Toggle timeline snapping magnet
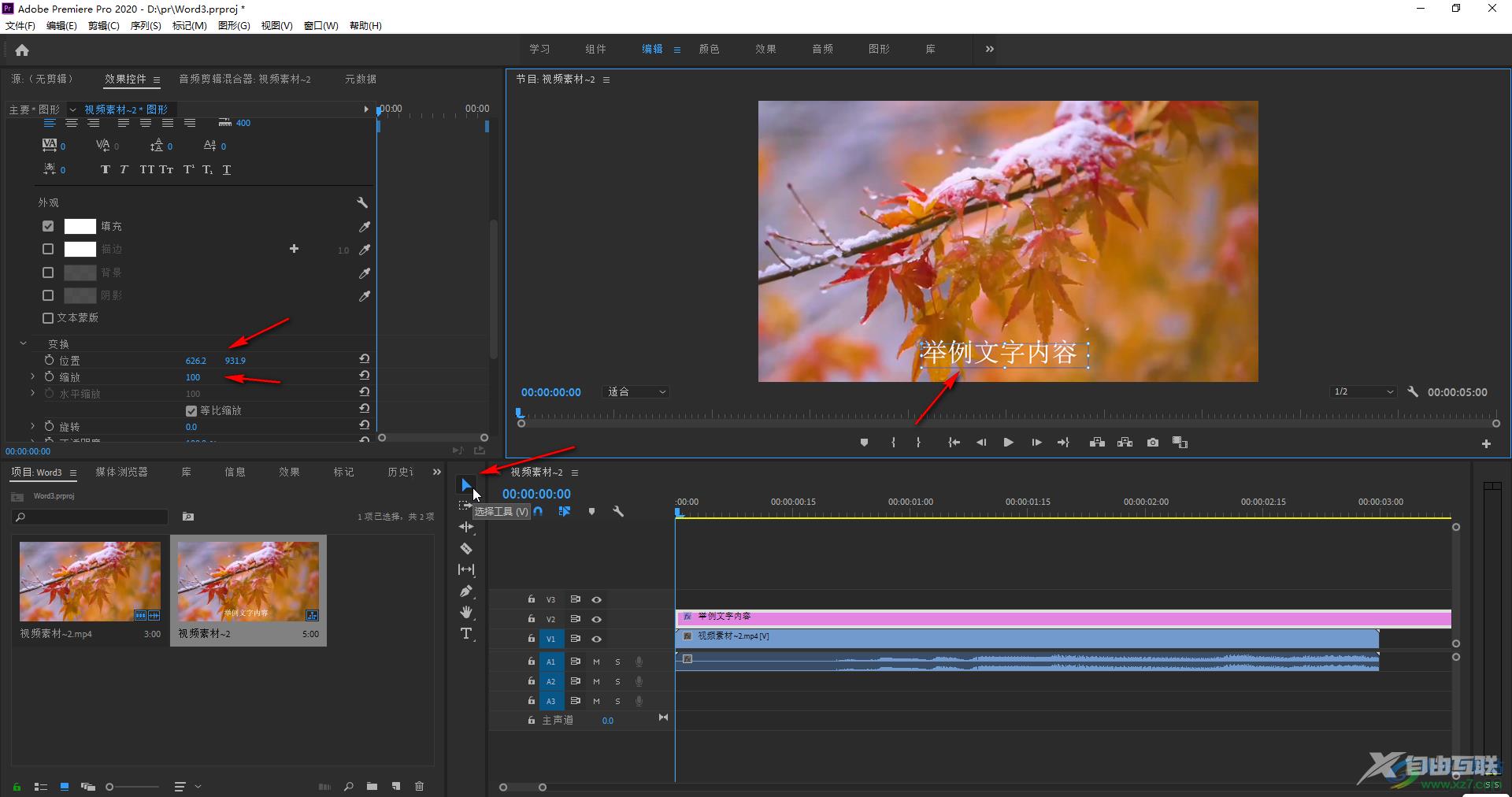The image size is (1512, 797). [x=538, y=511]
